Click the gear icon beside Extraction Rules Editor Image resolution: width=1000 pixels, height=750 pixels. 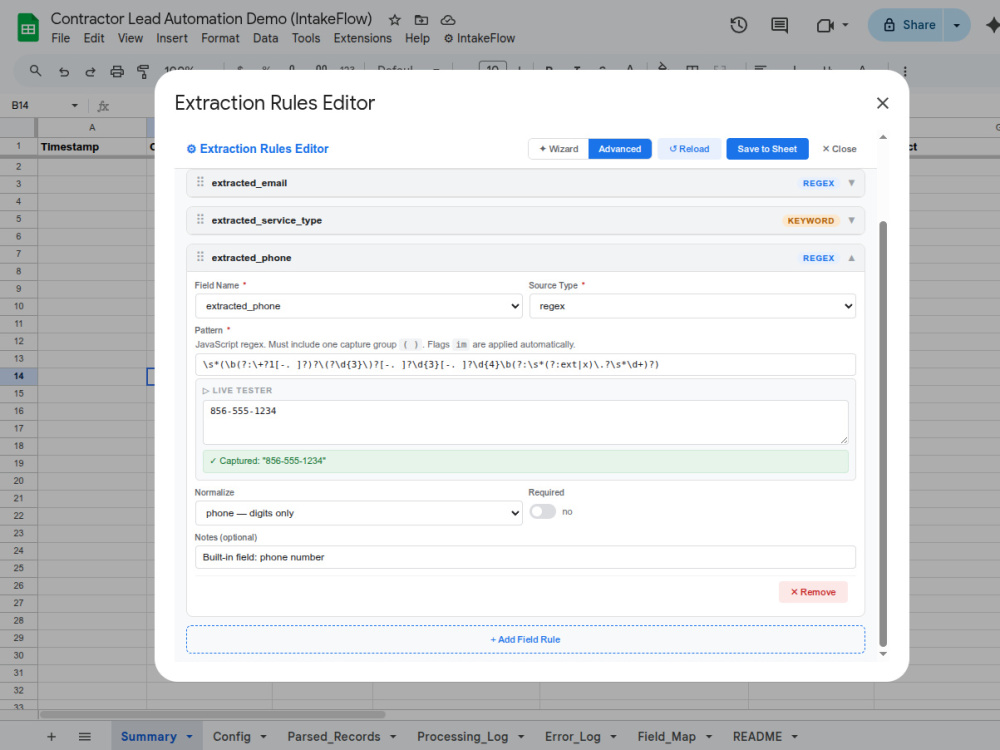pyautogui.click(x=191, y=149)
